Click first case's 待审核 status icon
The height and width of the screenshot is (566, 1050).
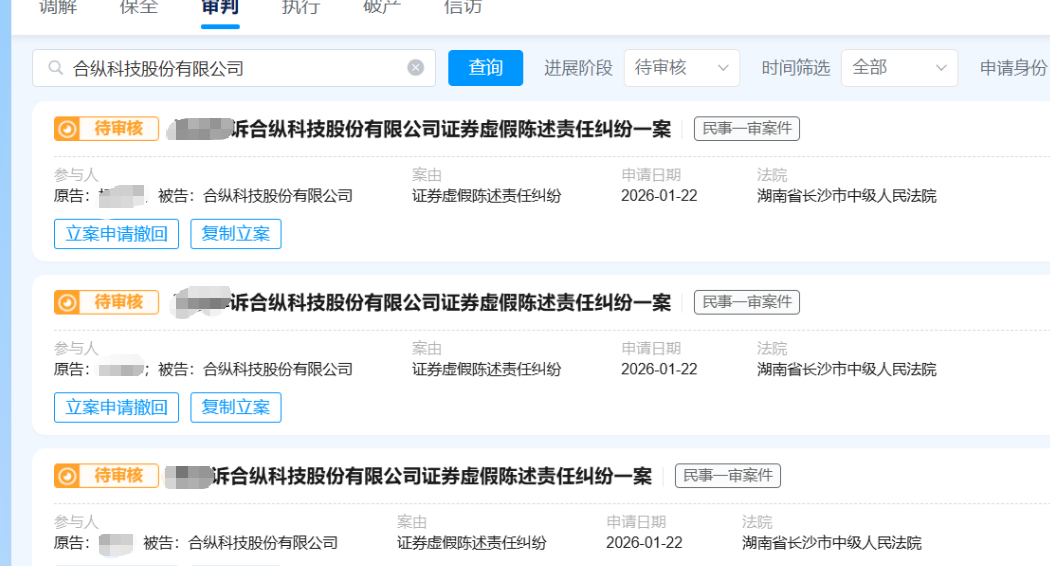pos(67,129)
